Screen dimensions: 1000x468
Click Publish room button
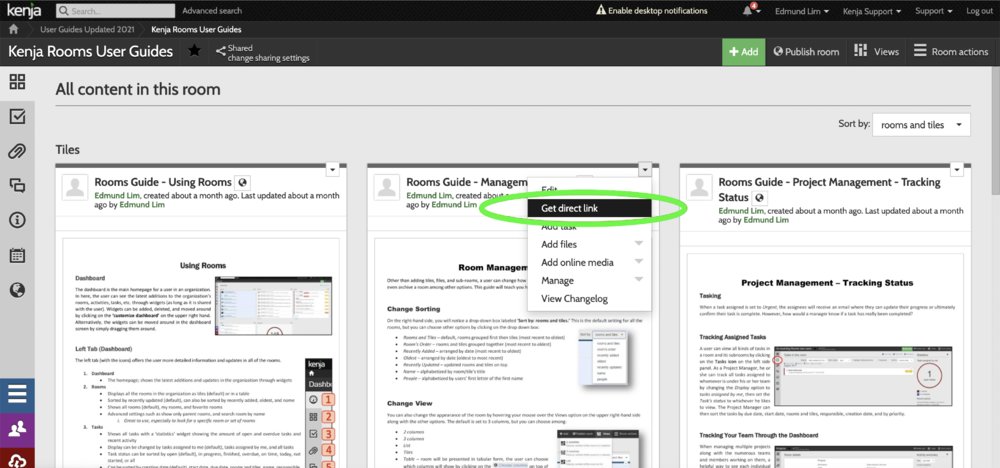(806, 52)
